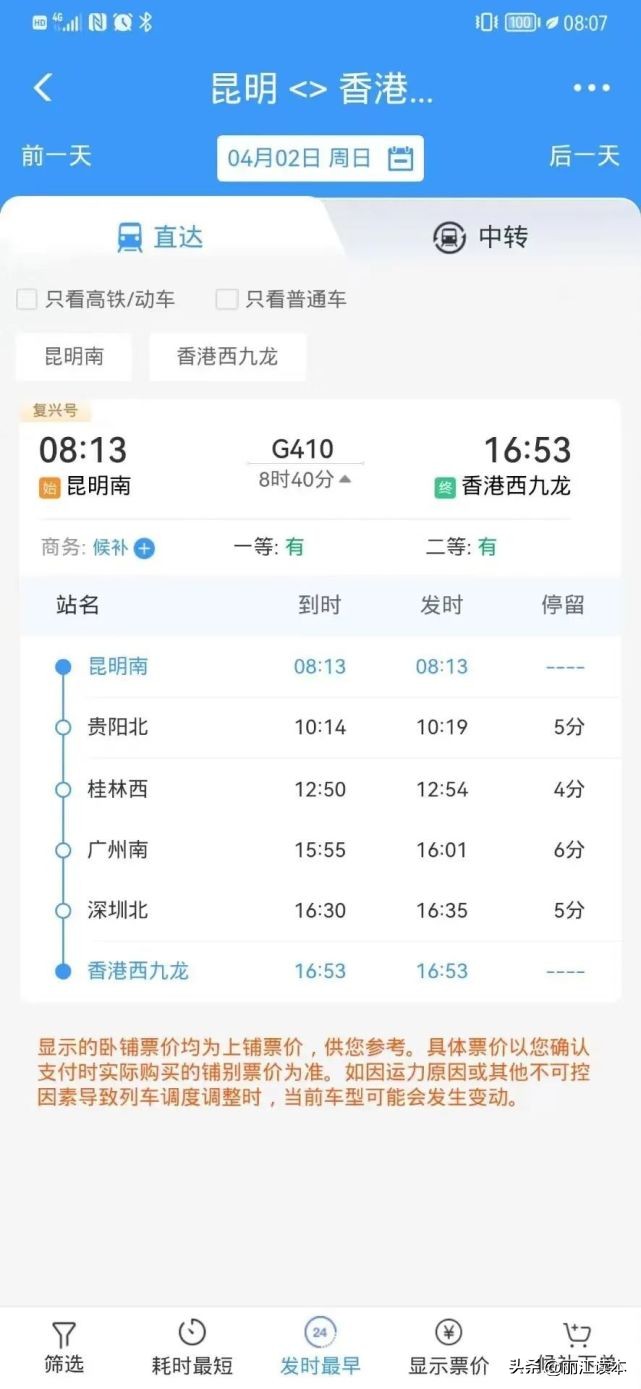The image size is (641, 1389).
Task: Select the 直达 direct trains tab
Action: (x=161, y=237)
